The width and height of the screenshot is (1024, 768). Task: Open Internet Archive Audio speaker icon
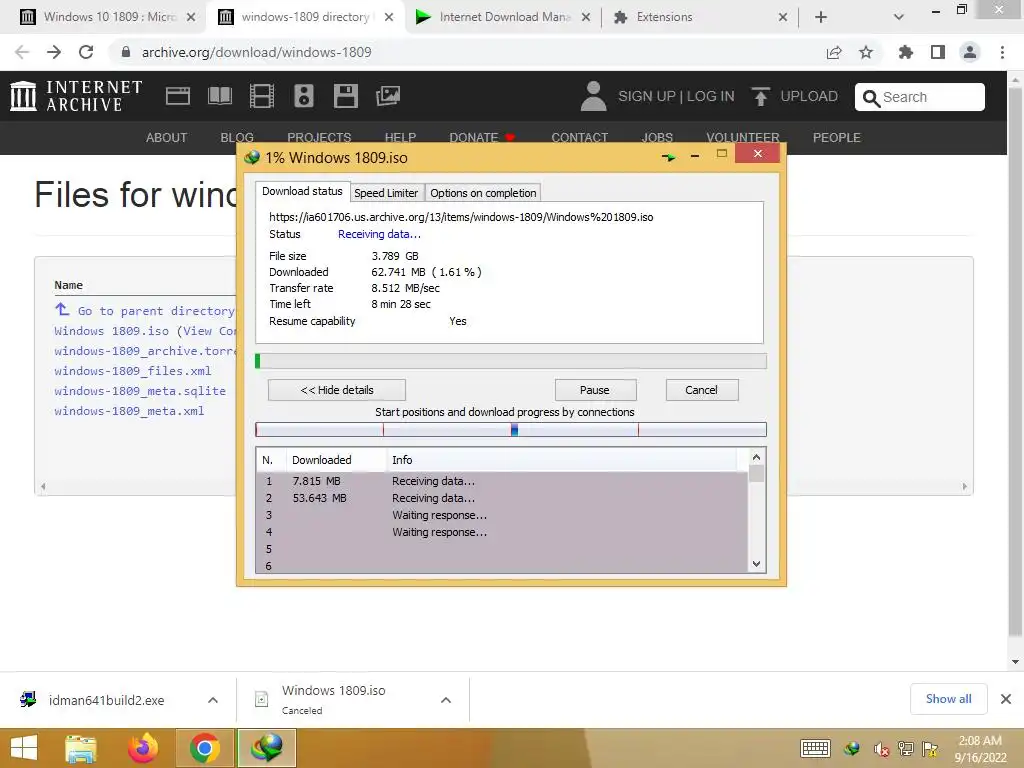click(x=304, y=96)
